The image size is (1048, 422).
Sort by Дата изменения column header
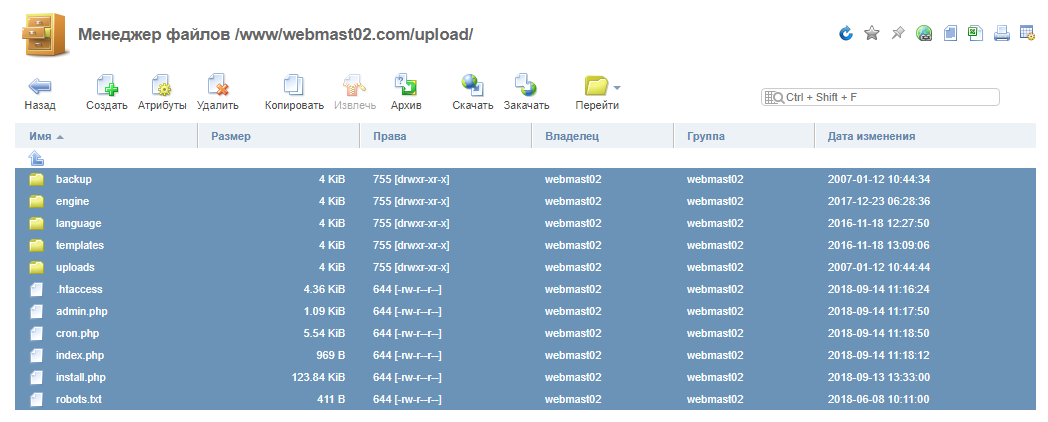[x=871, y=136]
